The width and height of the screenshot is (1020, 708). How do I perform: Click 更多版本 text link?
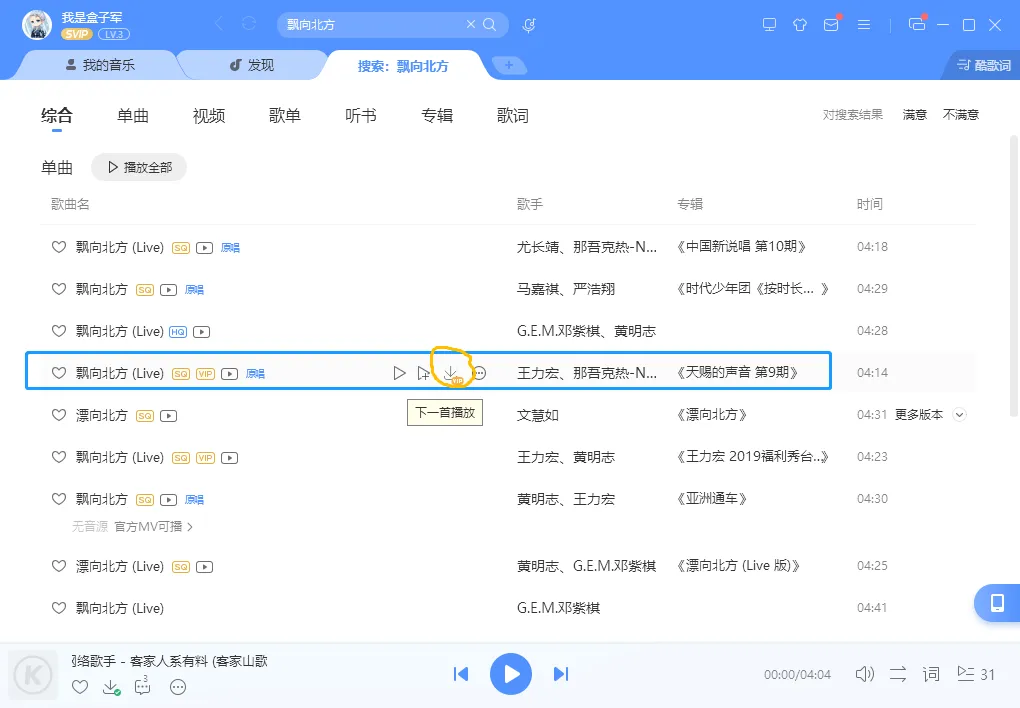pos(919,415)
